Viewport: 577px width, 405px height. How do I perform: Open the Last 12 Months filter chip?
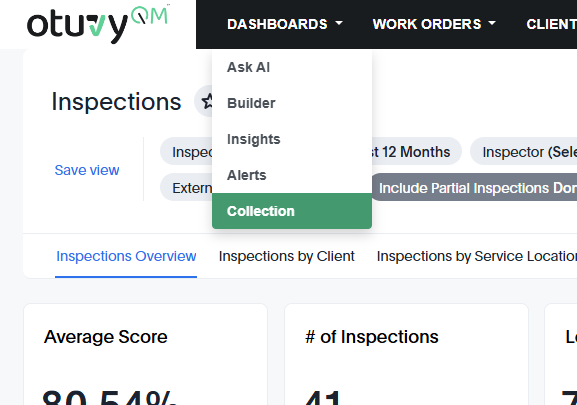pyautogui.click(x=417, y=152)
